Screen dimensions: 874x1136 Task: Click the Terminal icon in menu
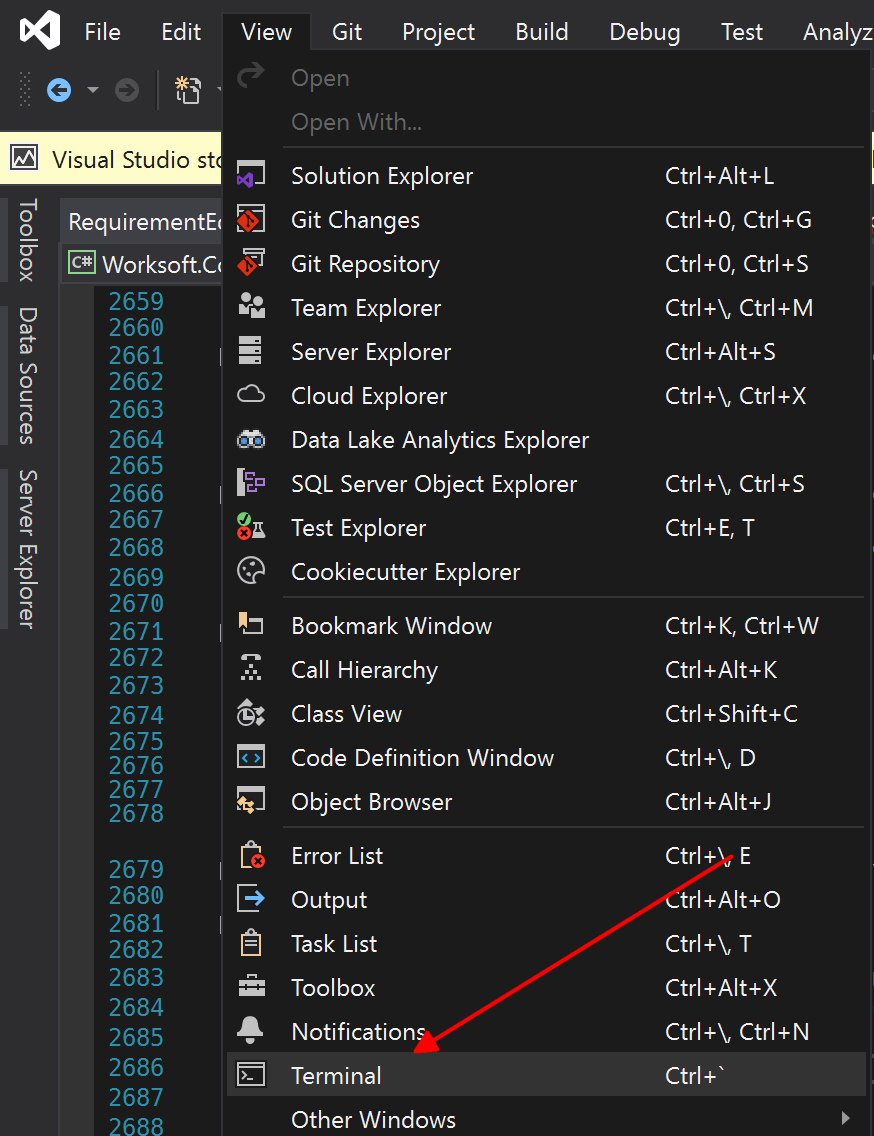click(x=251, y=1075)
